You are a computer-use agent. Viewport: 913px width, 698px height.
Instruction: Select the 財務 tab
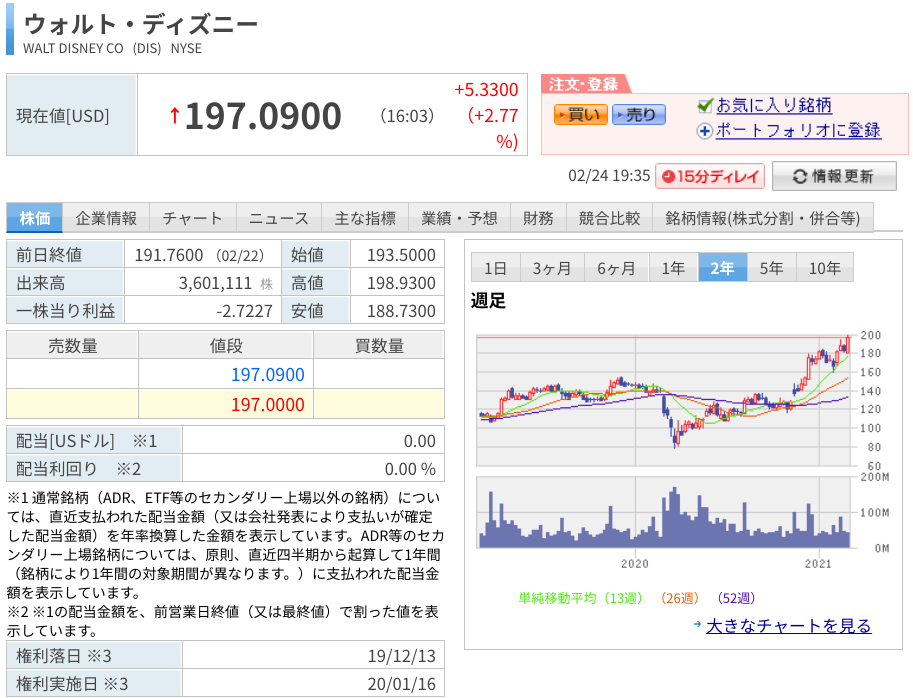538,218
